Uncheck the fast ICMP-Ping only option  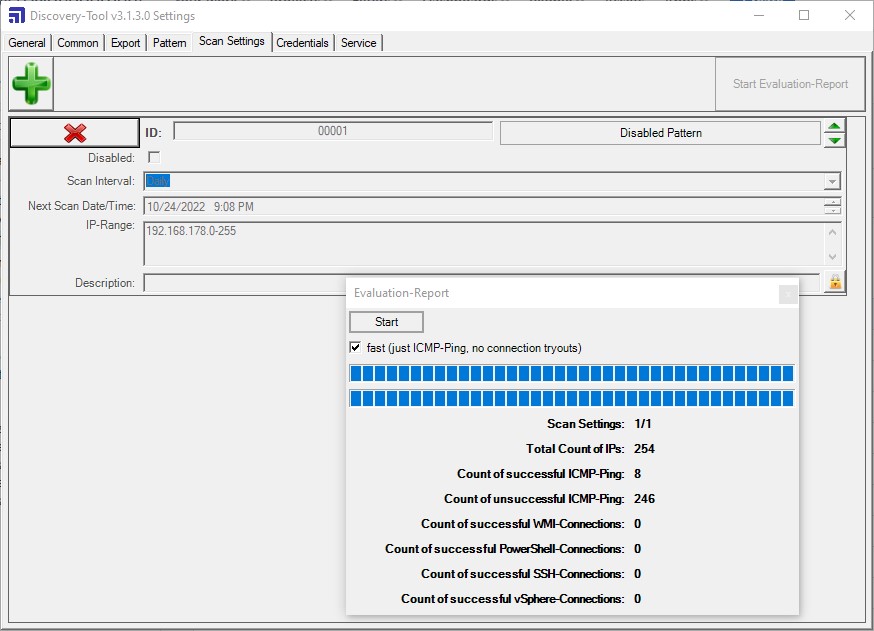pyautogui.click(x=355, y=347)
